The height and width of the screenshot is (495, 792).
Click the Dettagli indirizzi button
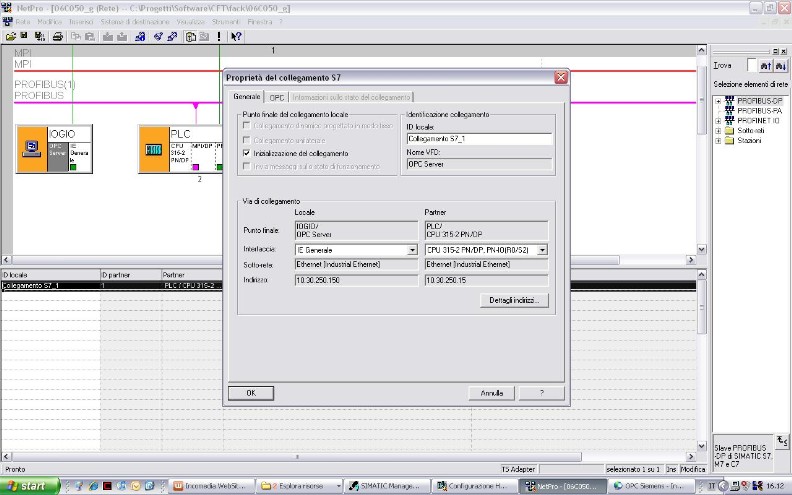click(514, 300)
